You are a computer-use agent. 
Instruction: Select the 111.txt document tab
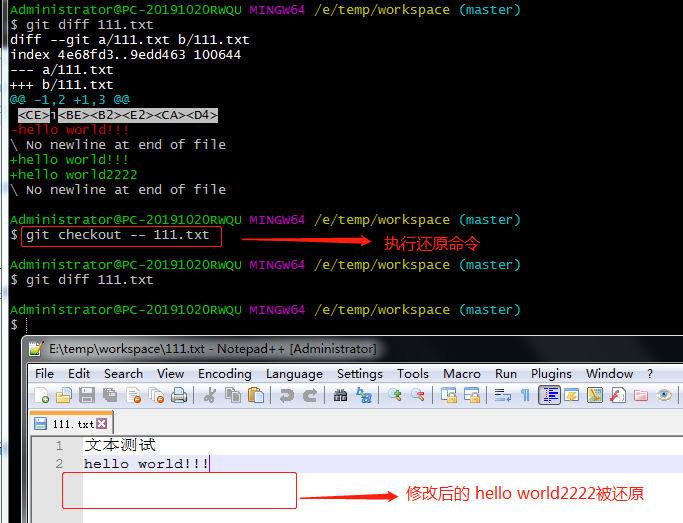click(72, 423)
